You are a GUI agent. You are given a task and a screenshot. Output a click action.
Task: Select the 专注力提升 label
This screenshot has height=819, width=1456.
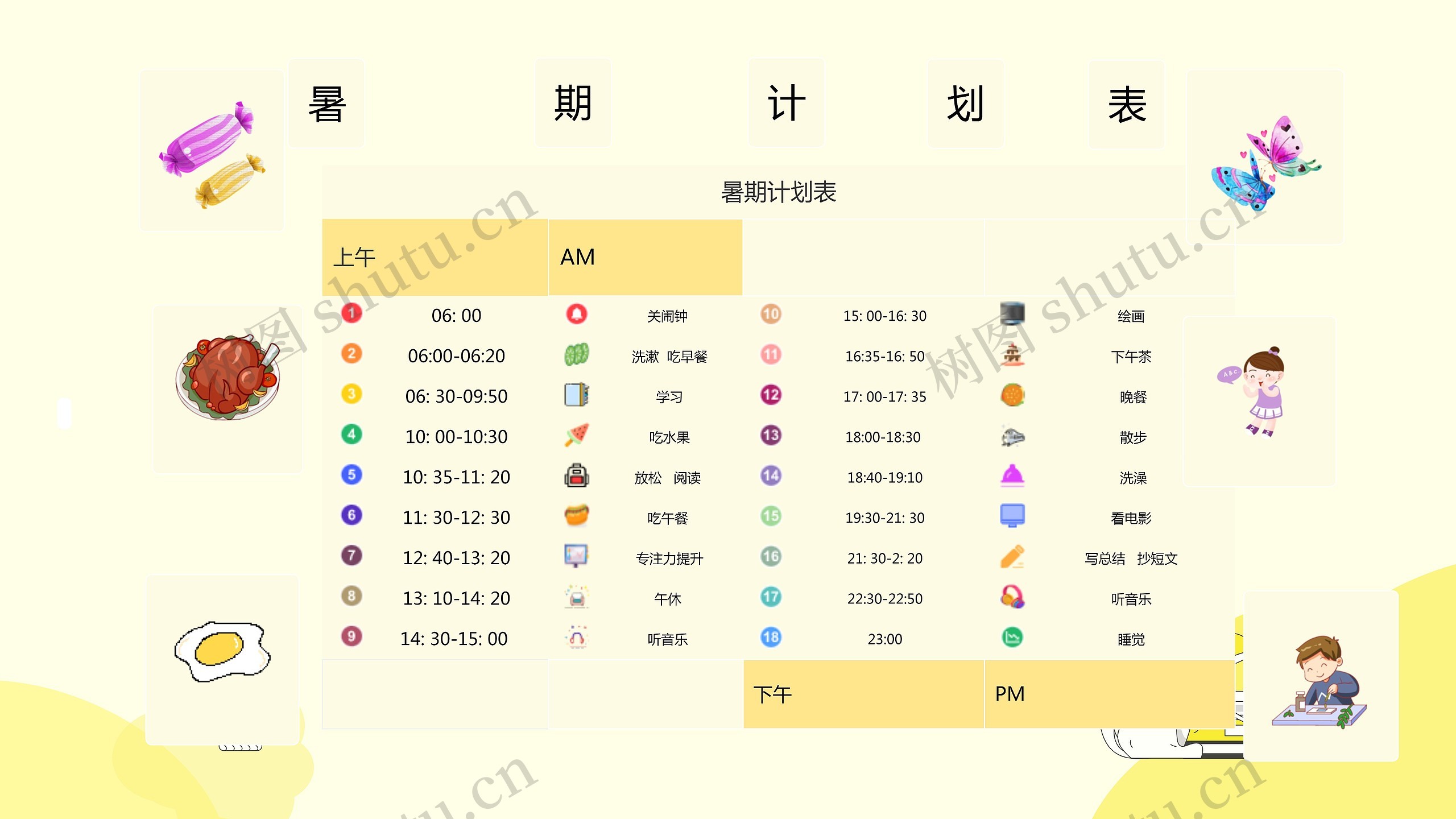click(669, 559)
